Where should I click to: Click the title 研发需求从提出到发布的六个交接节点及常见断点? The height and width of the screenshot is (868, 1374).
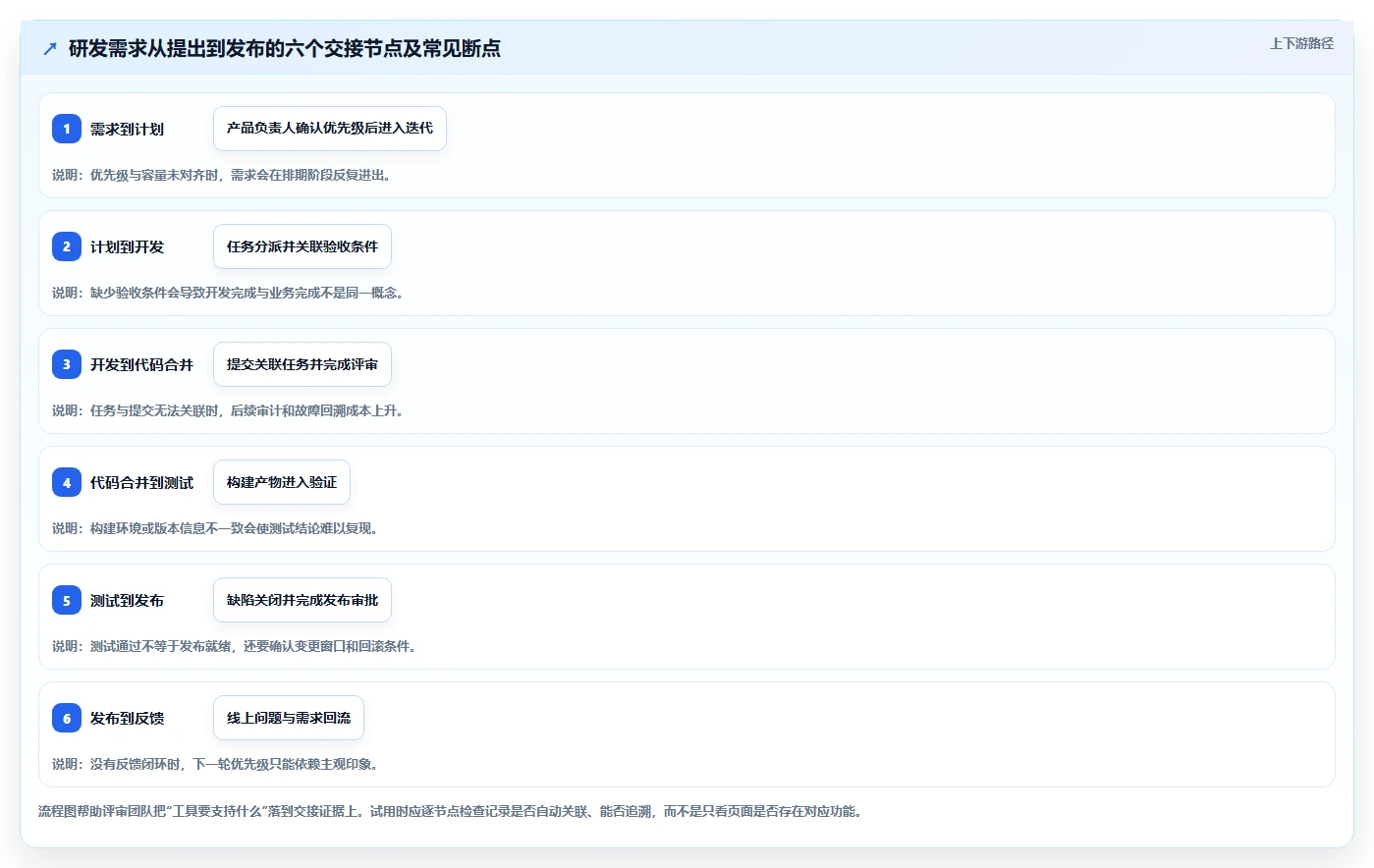285,48
